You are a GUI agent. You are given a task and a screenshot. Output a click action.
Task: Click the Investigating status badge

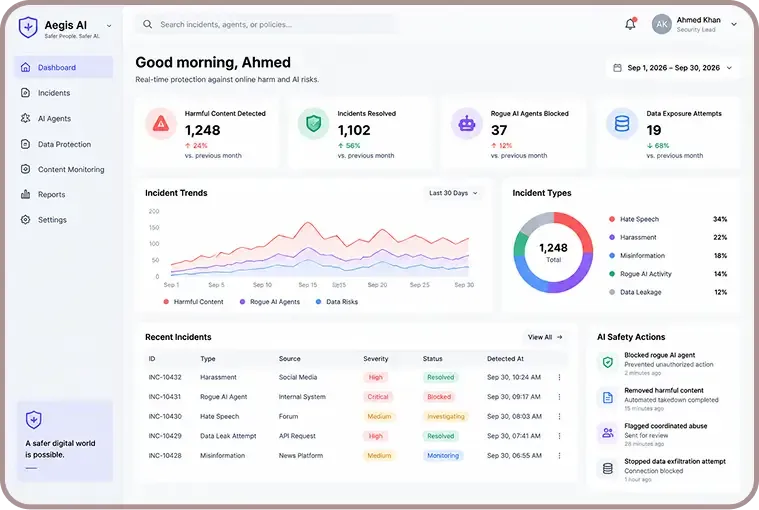click(x=446, y=417)
